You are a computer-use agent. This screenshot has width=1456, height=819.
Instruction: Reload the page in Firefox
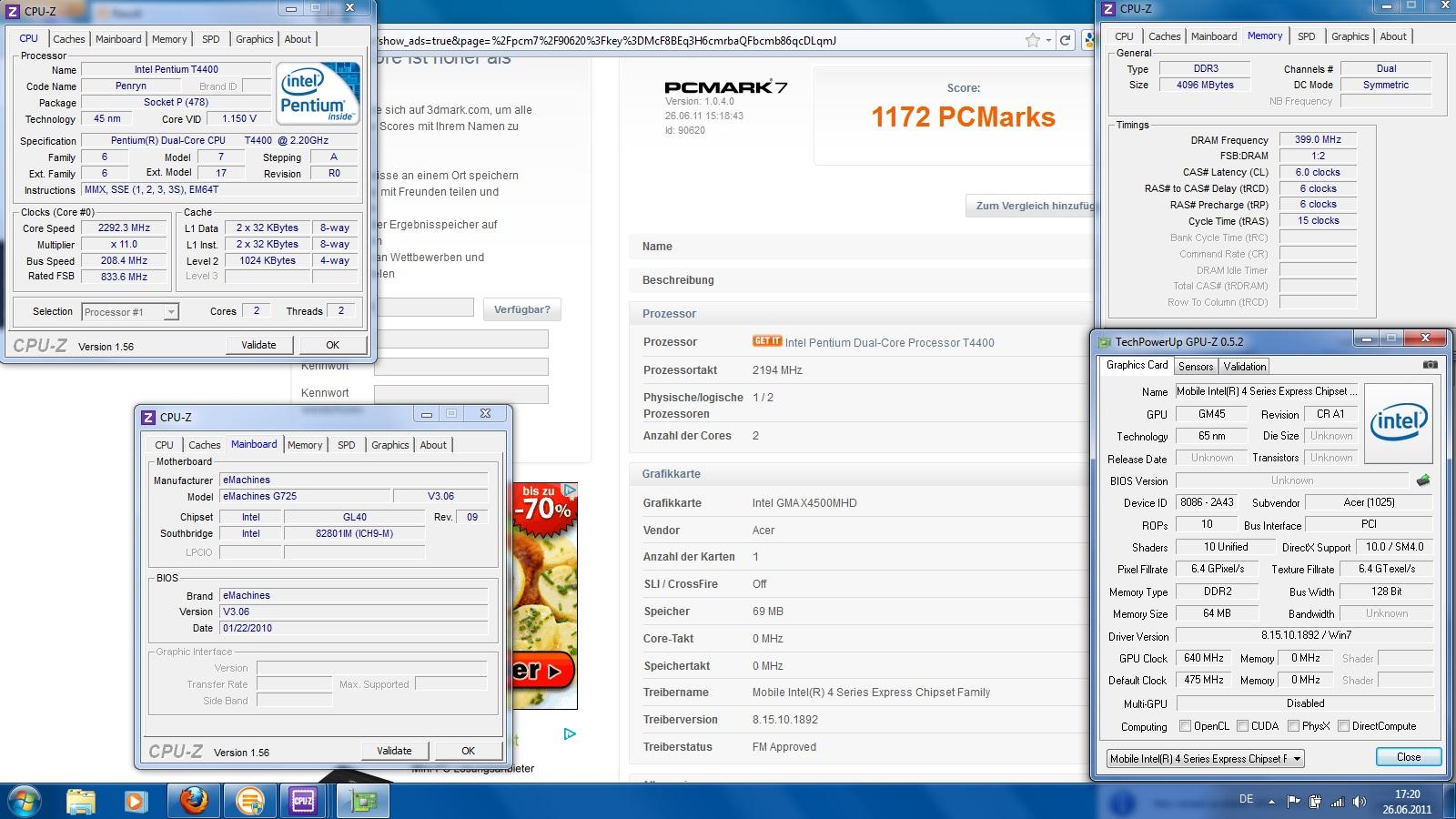point(1065,40)
